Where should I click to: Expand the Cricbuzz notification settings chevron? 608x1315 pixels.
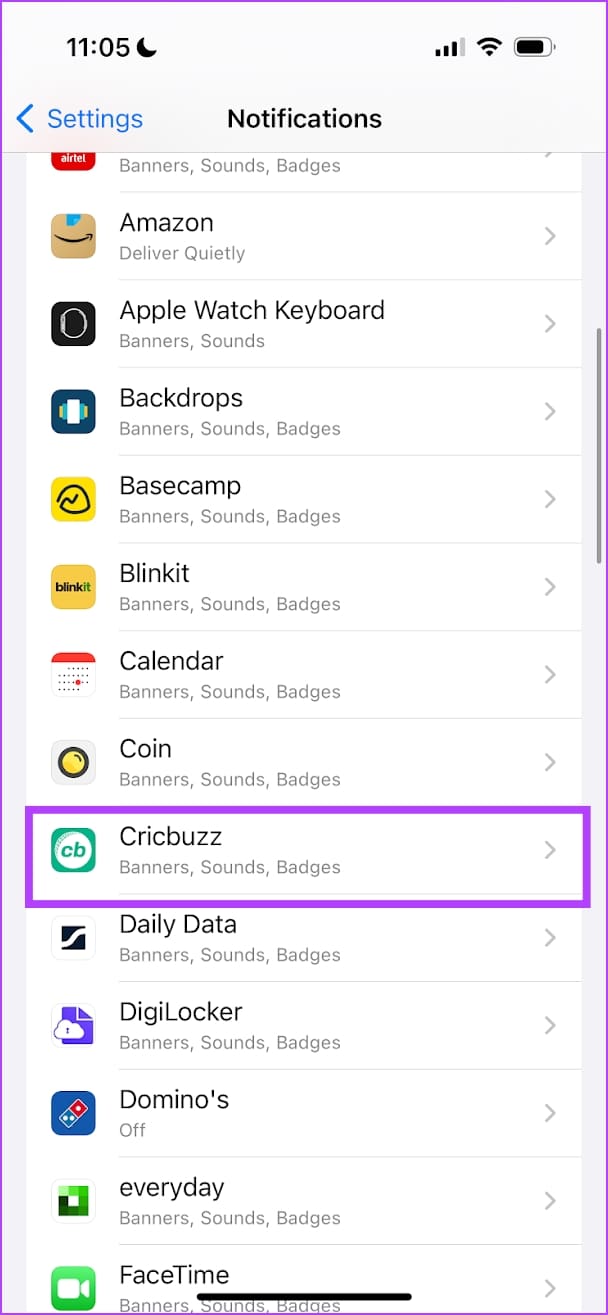549,850
